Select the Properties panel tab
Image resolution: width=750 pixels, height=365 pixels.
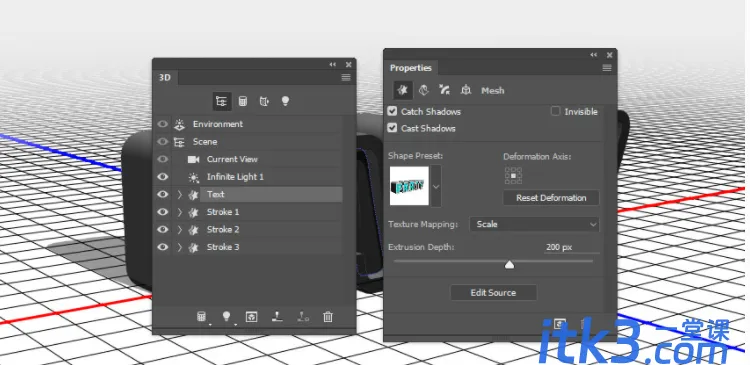click(410, 68)
